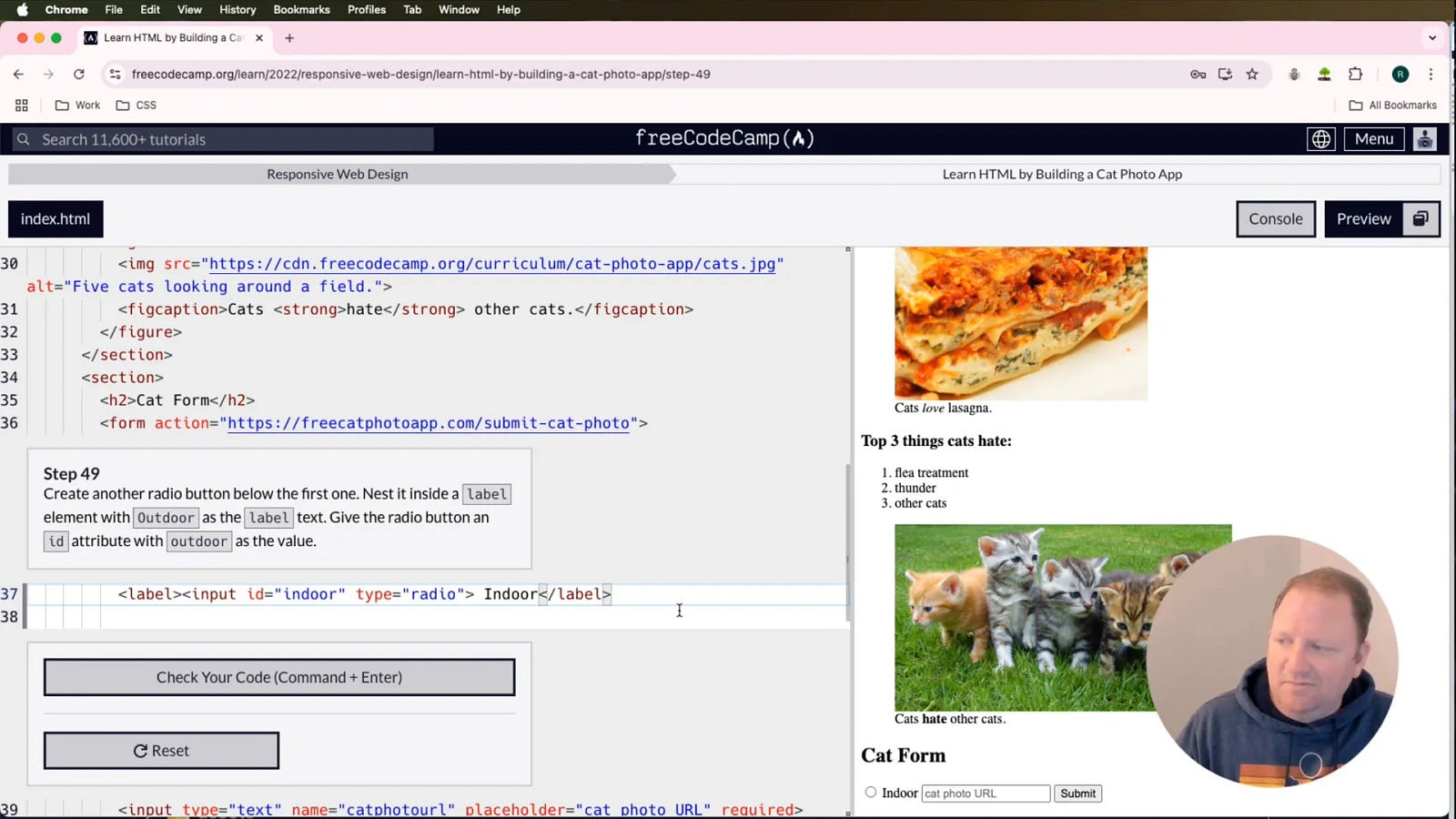Image resolution: width=1456 pixels, height=819 pixels.
Task: Select the index.html editor tab
Action: 56,218
